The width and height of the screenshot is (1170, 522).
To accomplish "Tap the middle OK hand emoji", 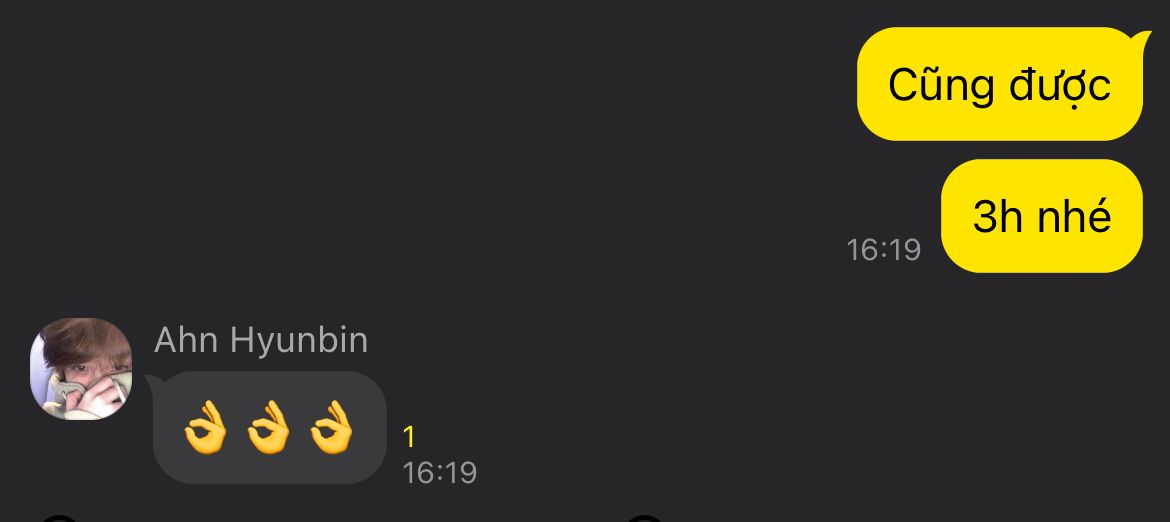I will tap(269, 427).
